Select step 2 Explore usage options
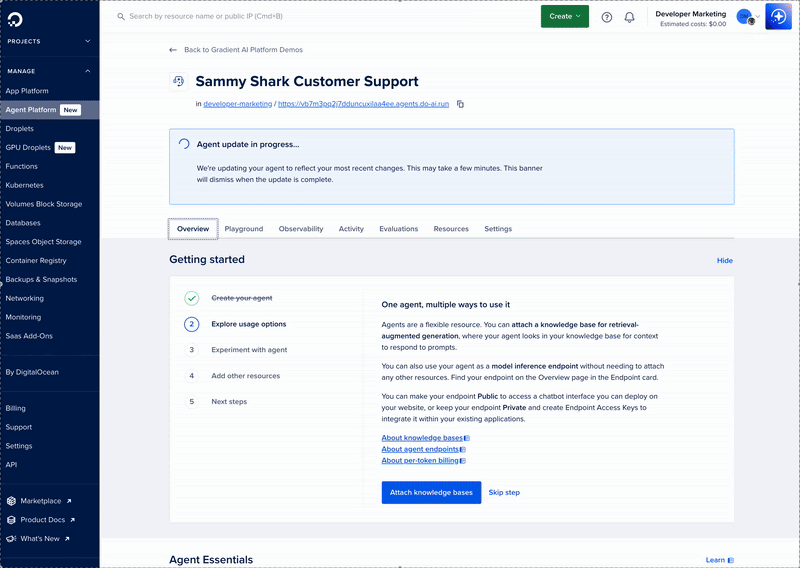The width and height of the screenshot is (800, 568). tap(248, 324)
